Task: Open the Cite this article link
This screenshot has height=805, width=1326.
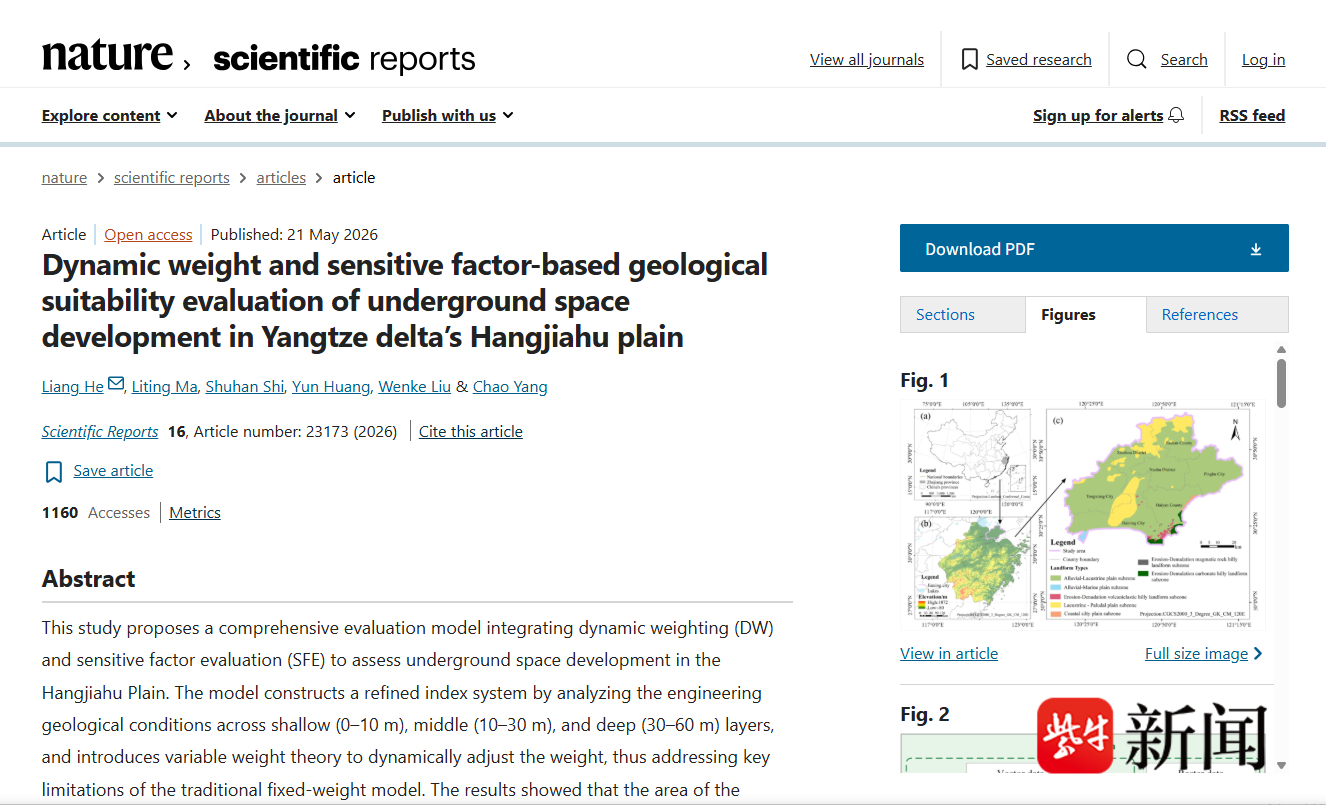Action: (x=471, y=431)
